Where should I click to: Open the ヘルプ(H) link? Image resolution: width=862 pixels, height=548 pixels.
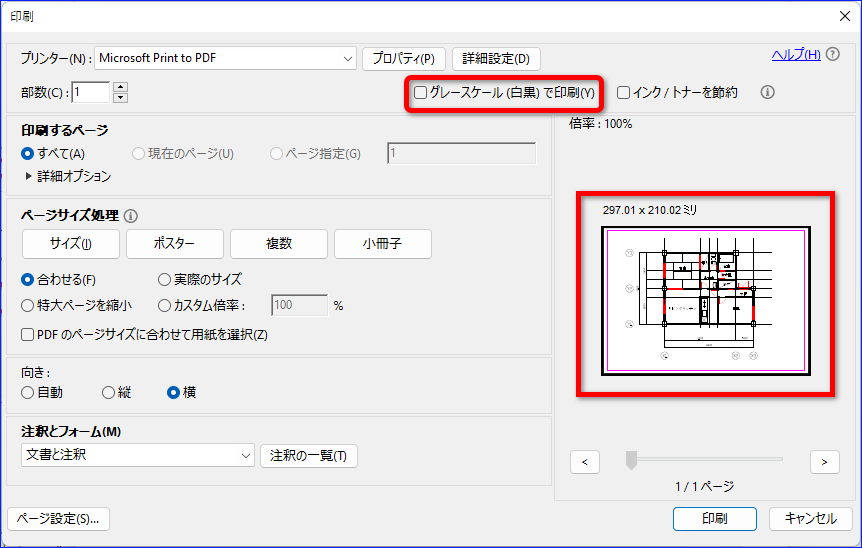[796, 54]
